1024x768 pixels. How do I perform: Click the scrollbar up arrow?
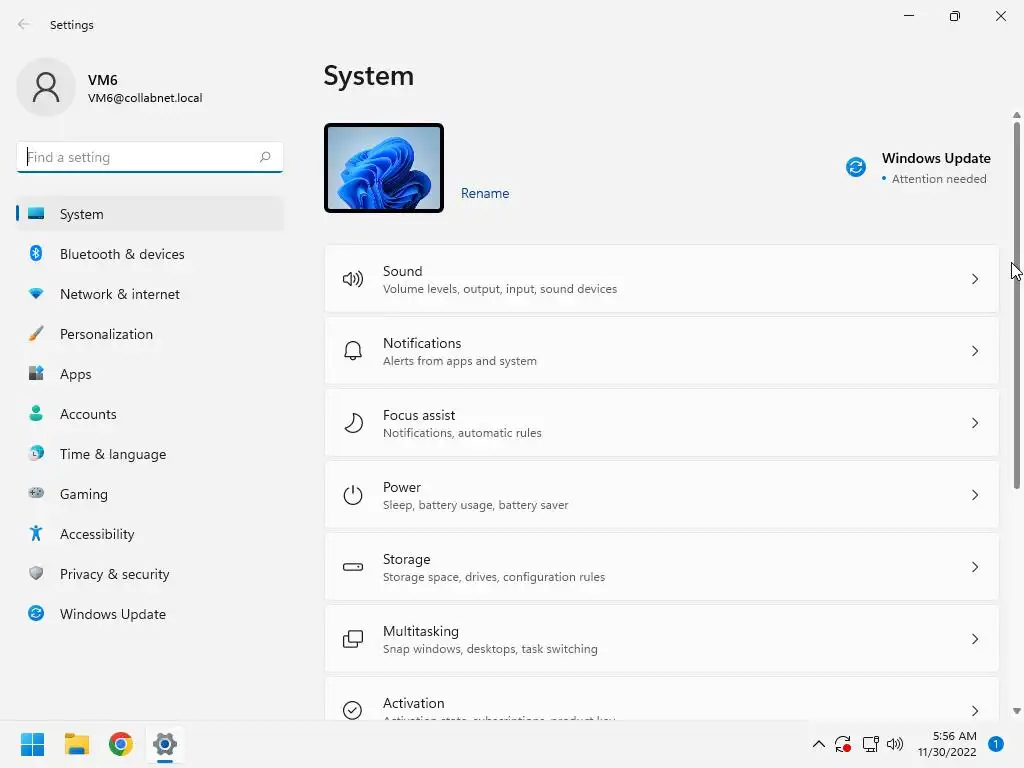pyautogui.click(x=1017, y=115)
